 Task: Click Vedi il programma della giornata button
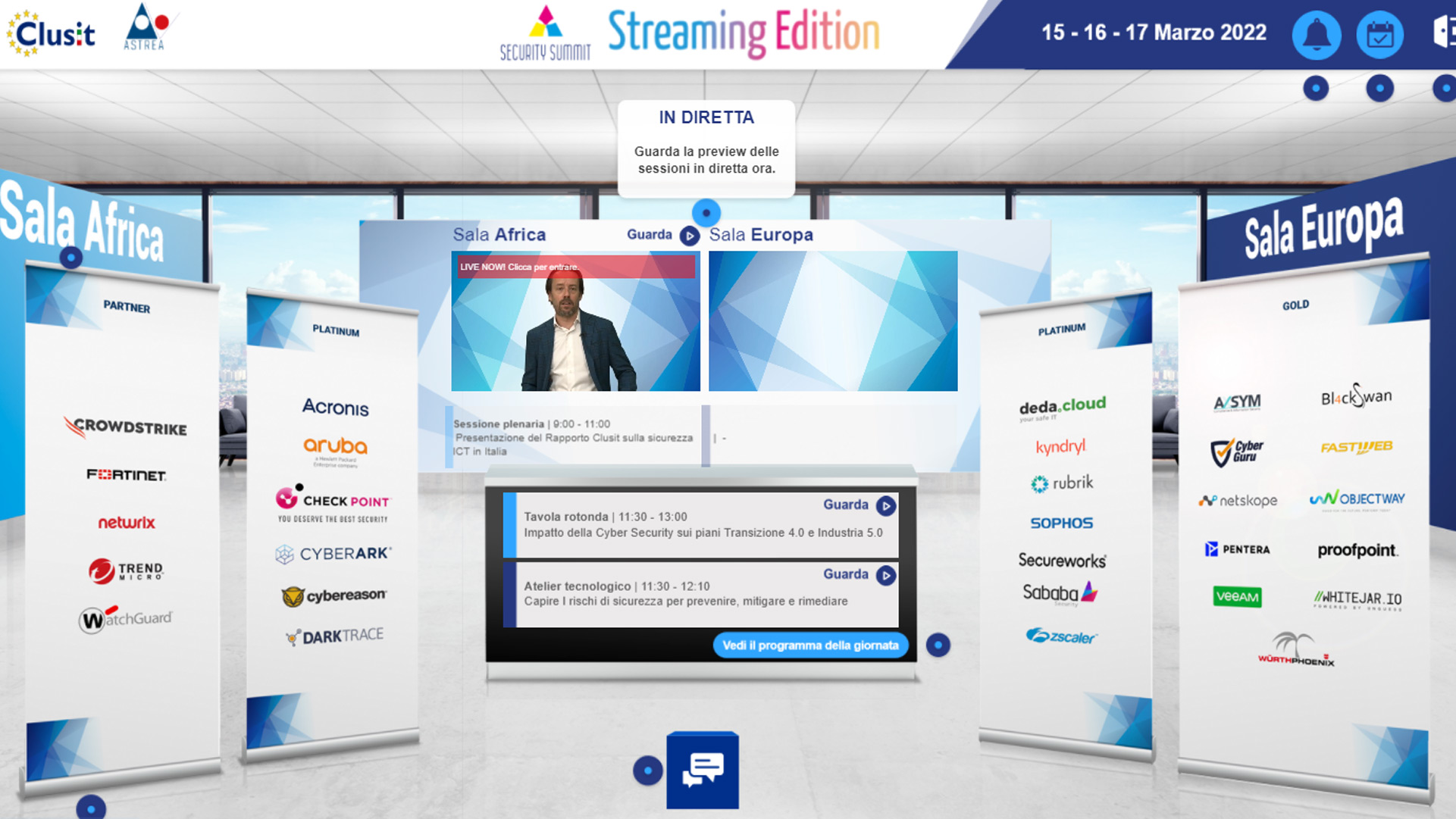(809, 646)
